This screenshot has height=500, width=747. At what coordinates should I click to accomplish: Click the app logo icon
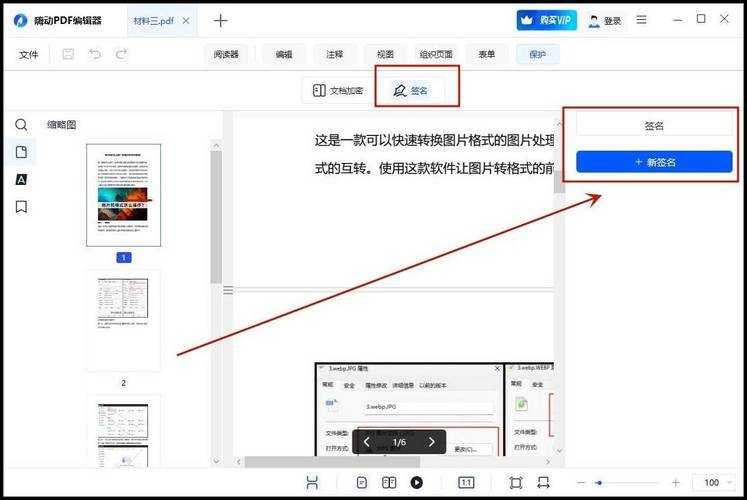point(20,20)
